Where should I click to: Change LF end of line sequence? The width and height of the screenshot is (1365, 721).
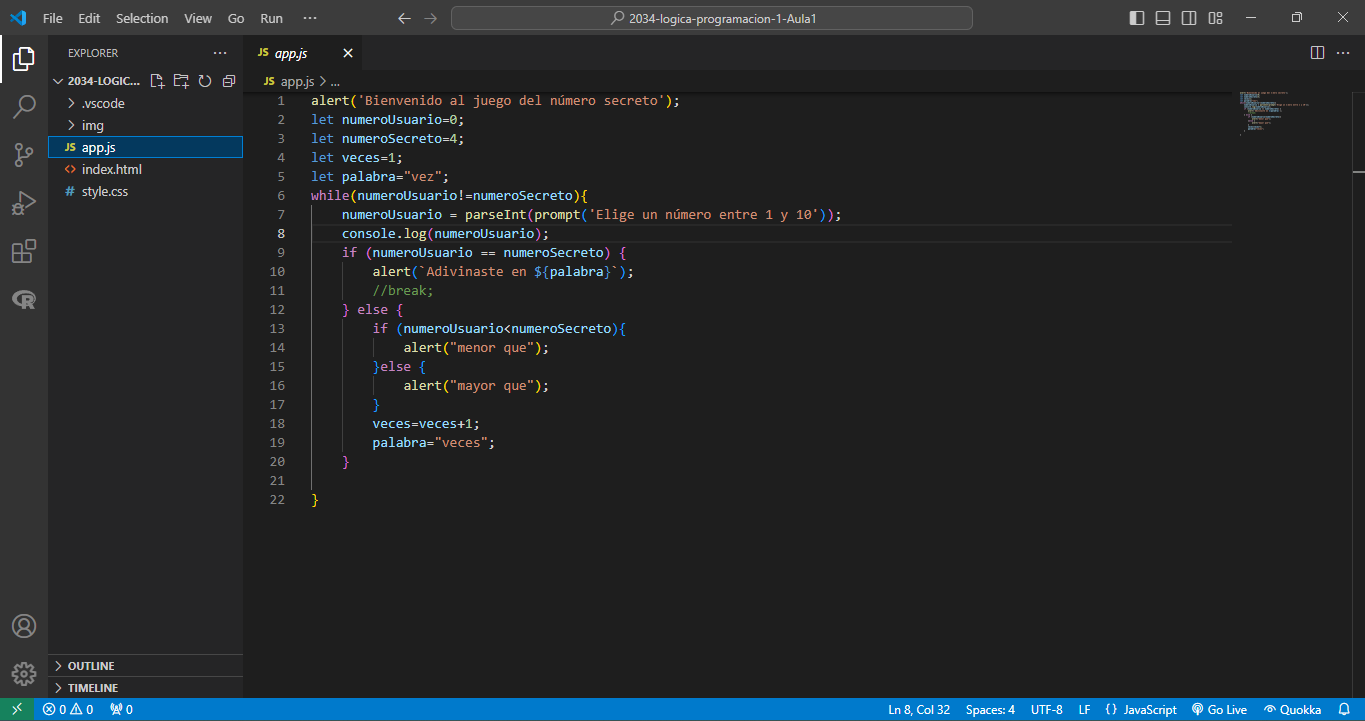(x=1084, y=710)
